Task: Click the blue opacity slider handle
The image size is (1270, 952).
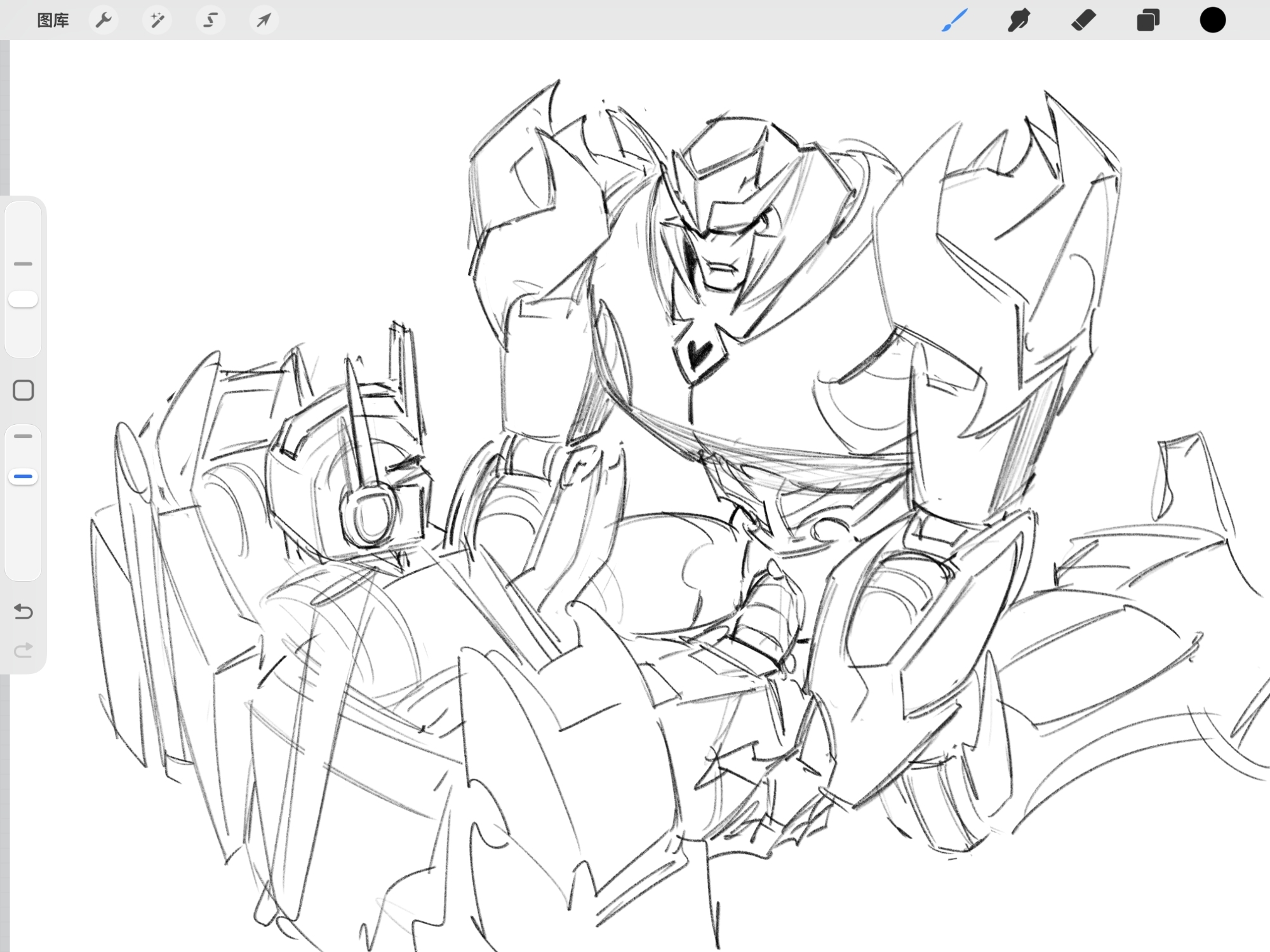Action: click(x=23, y=476)
